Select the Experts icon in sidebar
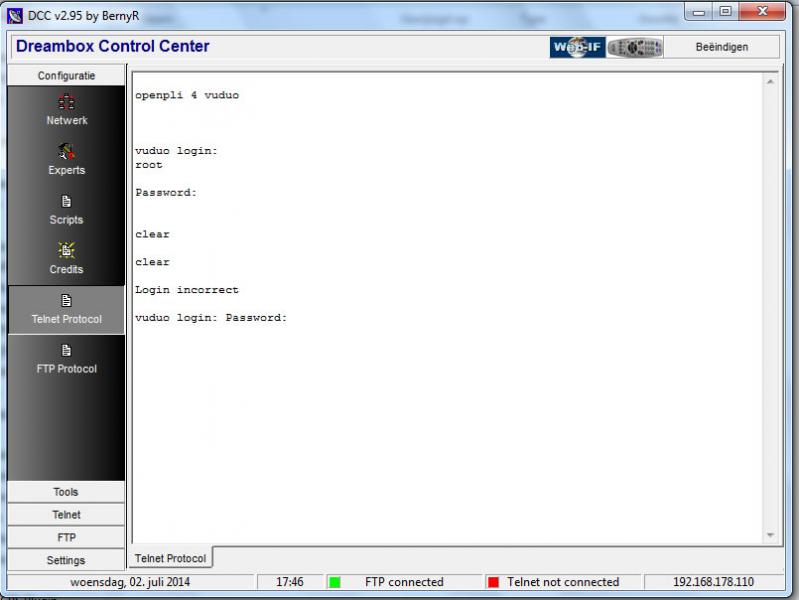Viewport: 799px width, 600px height. click(66, 153)
